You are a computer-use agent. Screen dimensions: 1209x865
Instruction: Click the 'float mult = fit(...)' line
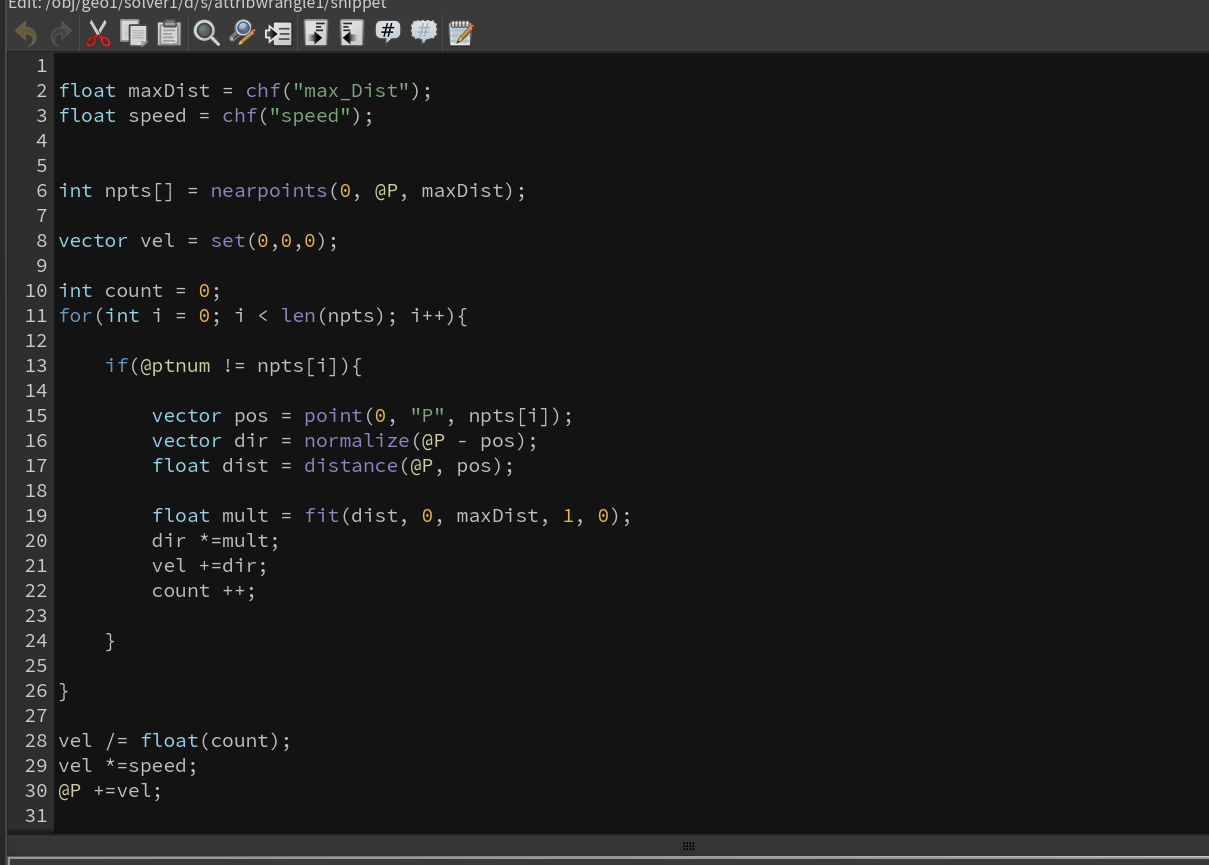392,516
